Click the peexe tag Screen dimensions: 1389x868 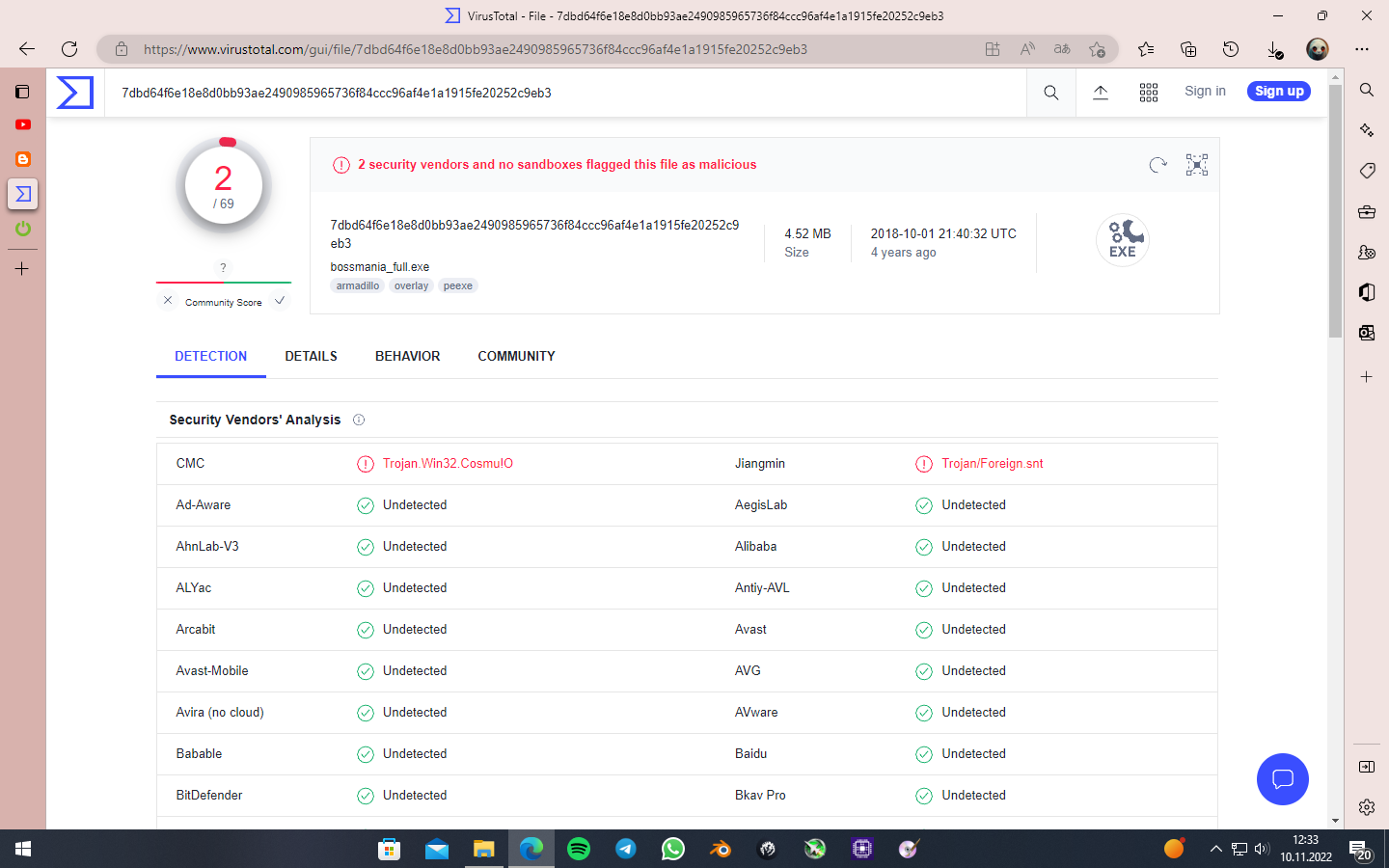pos(458,285)
